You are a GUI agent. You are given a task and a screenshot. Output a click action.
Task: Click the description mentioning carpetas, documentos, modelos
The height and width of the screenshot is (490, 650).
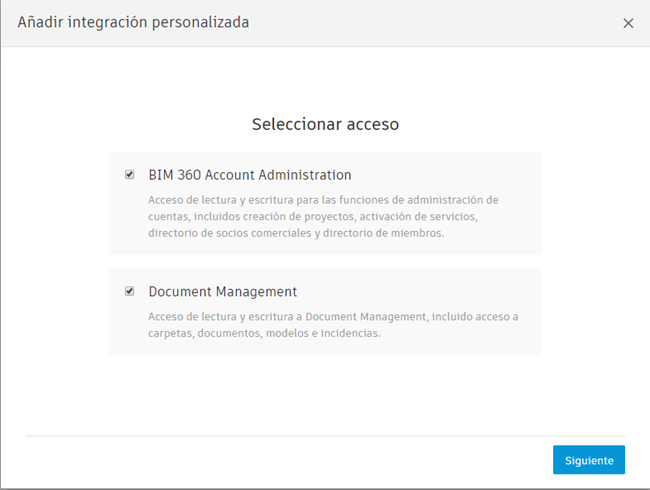coord(333,325)
